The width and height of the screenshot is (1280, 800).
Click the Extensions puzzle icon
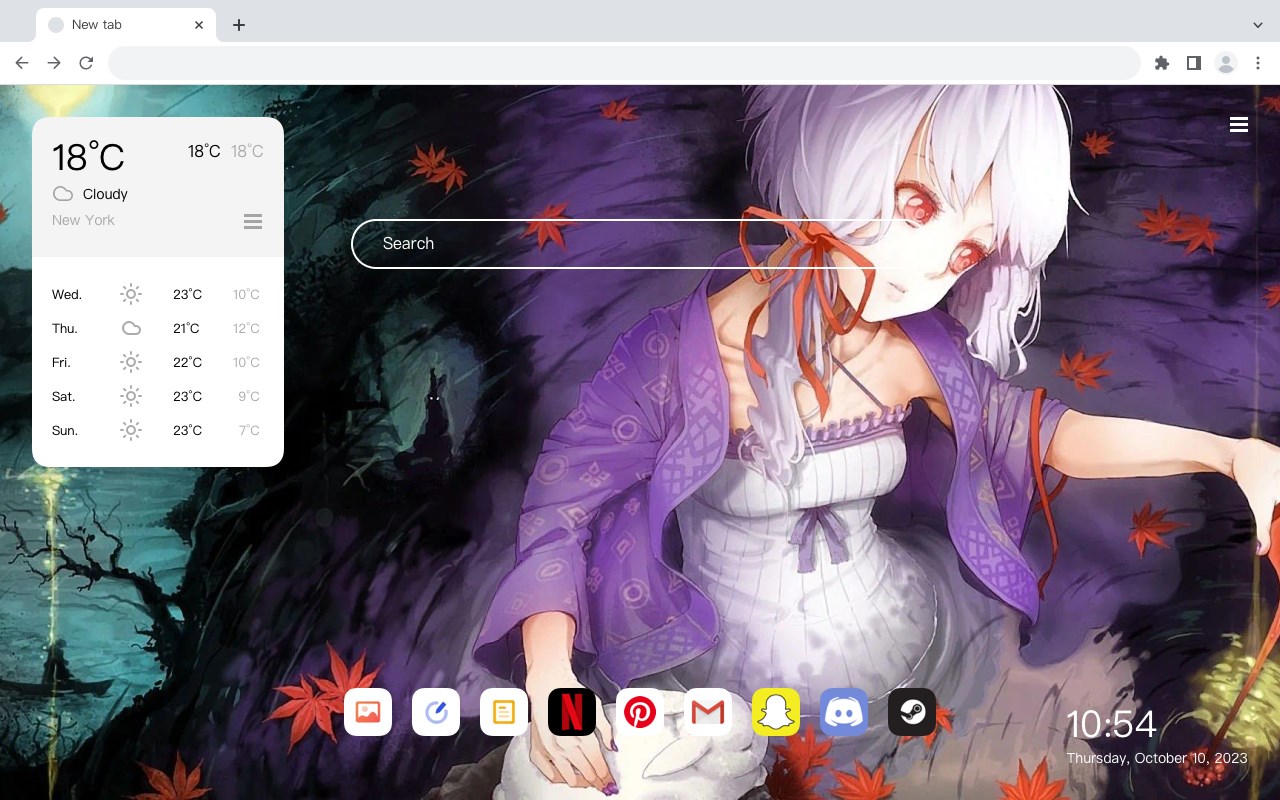click(1161, 63)
